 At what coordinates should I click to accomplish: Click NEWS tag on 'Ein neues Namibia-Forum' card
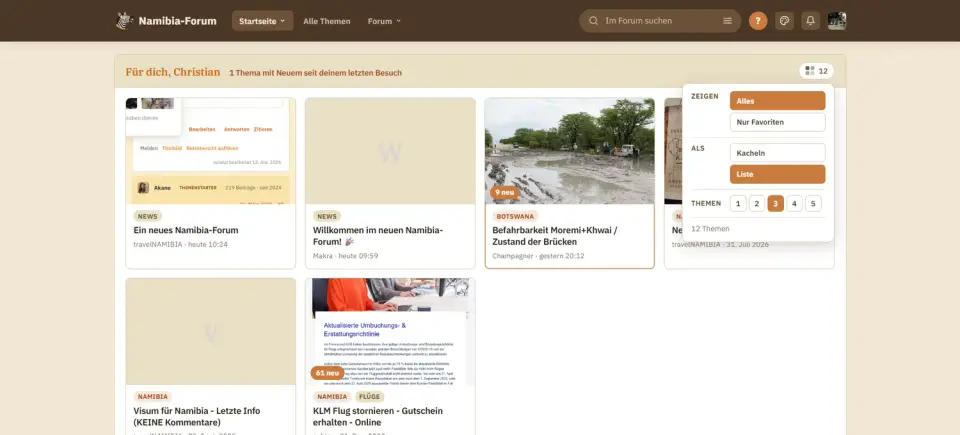(x=148, y=216)
